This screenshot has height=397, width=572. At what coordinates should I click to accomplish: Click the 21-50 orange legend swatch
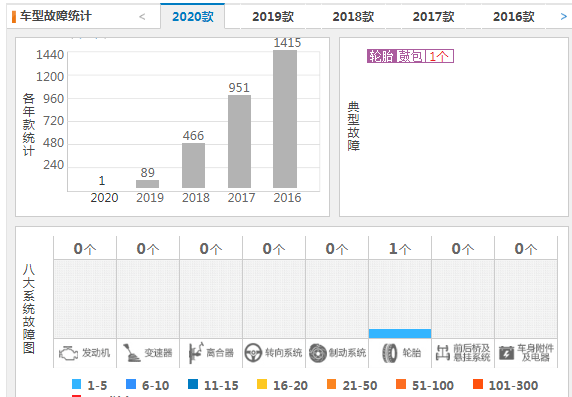pos(332,384)
